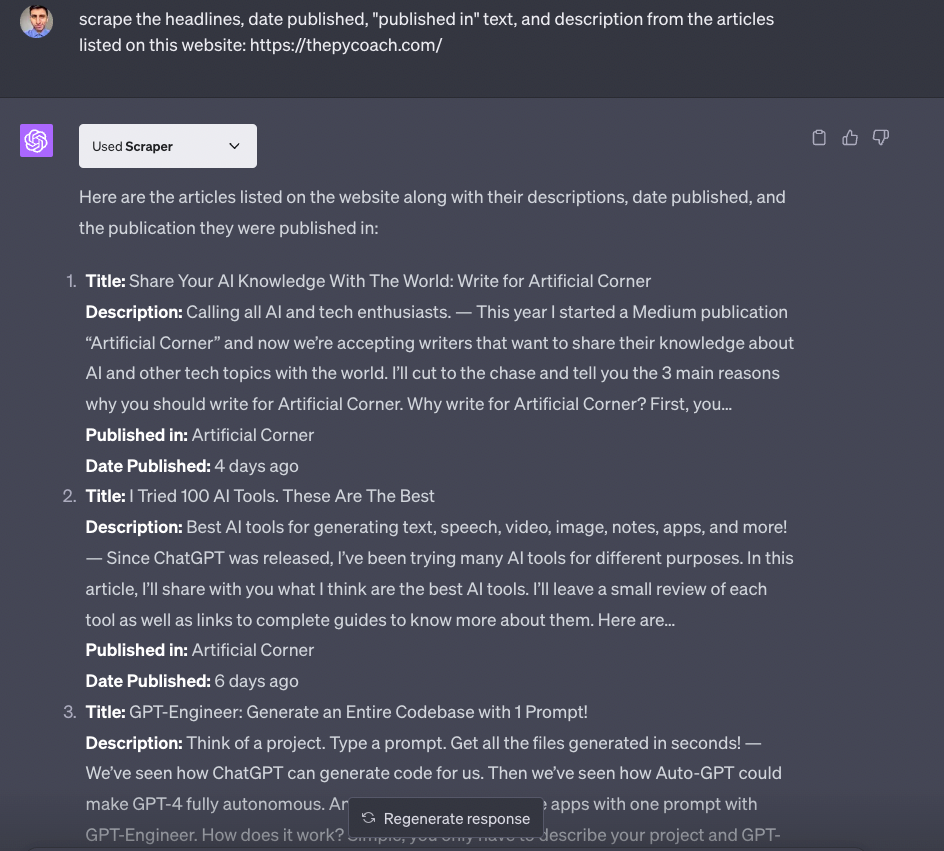Click the user profile picture
Screen dimensions: 944x851
[36, 21]
